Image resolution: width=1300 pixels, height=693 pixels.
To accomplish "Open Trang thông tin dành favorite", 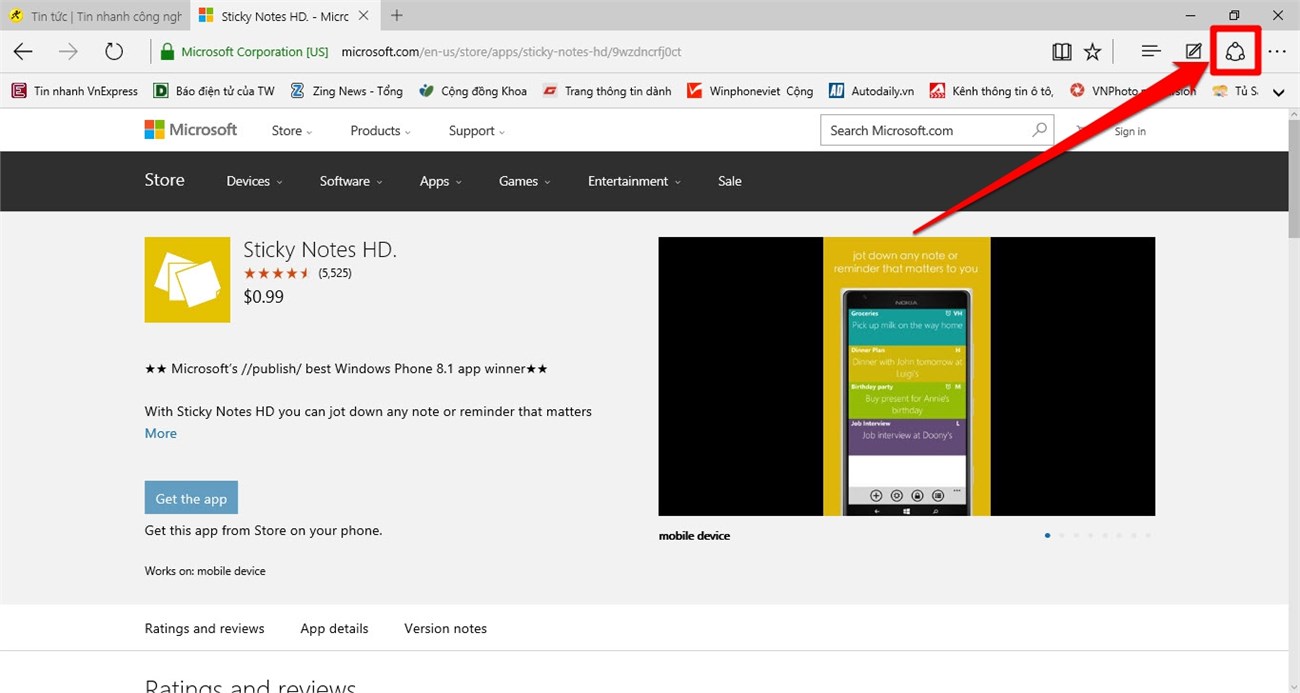I will pyautogui.click(x=607, y=91).
